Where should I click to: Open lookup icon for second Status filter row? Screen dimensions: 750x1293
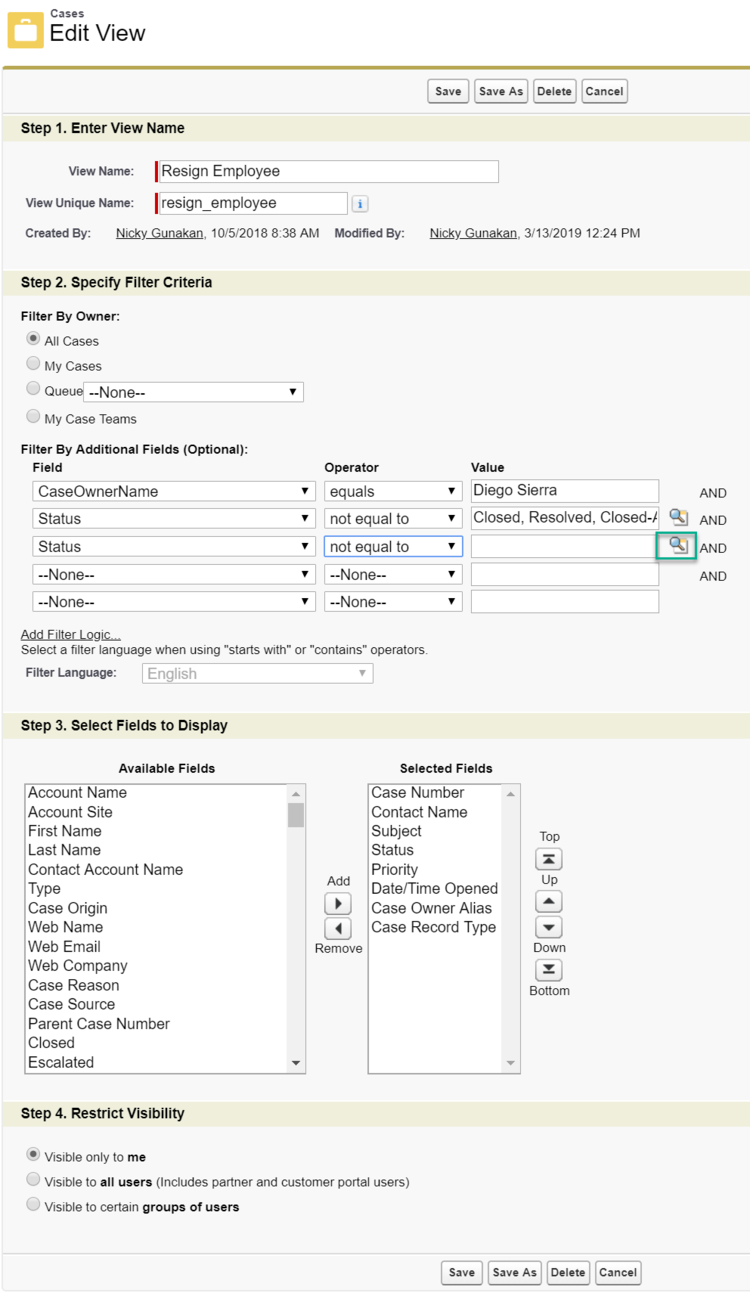(x=678, y=518)
